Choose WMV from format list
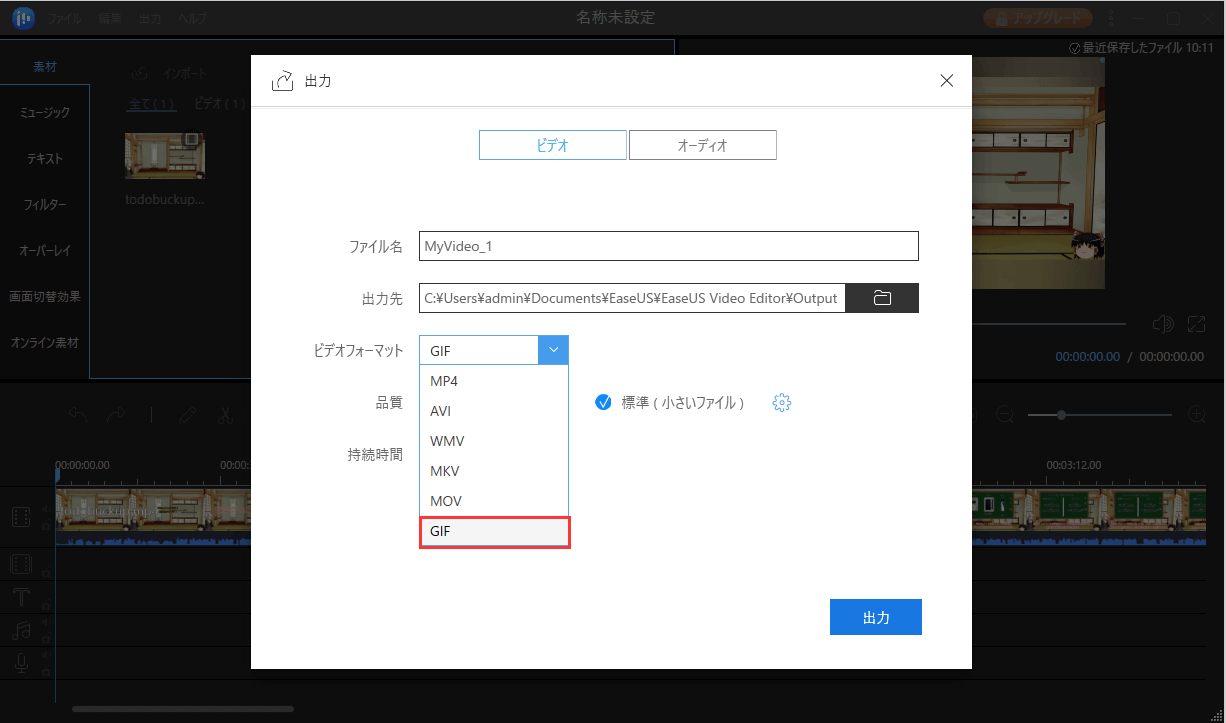Viewport: 1226px width, 723px height. [x=494, y=441]
